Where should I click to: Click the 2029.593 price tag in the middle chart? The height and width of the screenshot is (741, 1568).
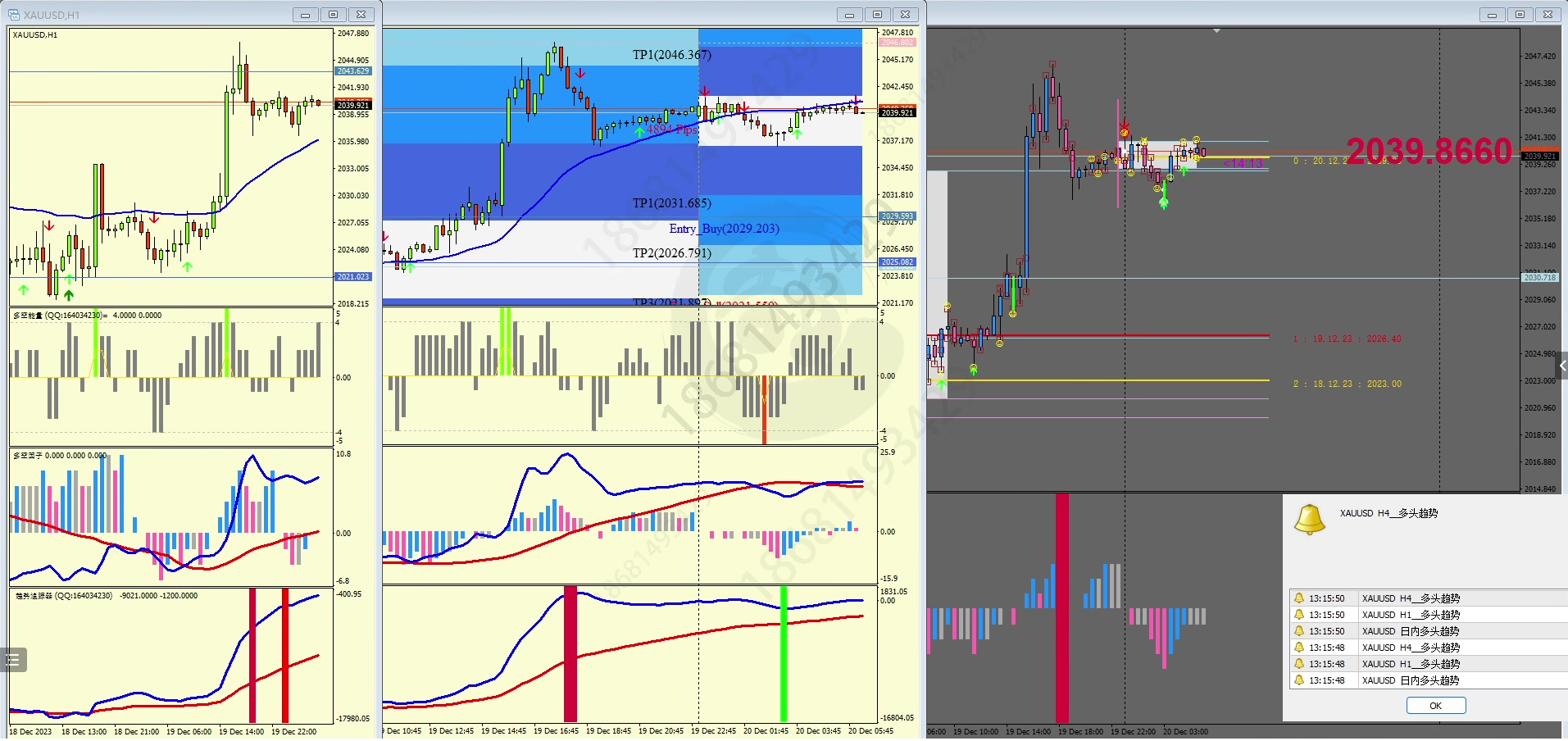(x=898, y=216)
